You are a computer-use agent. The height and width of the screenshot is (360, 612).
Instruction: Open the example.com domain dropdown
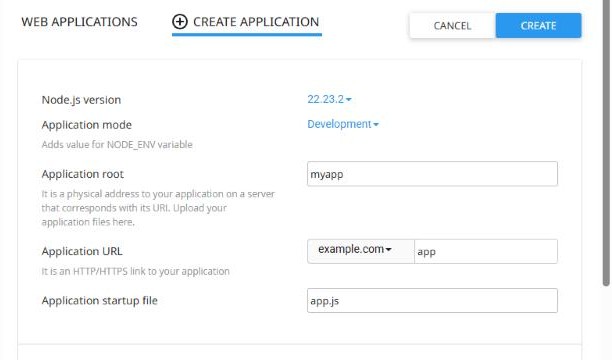point(361,251)
